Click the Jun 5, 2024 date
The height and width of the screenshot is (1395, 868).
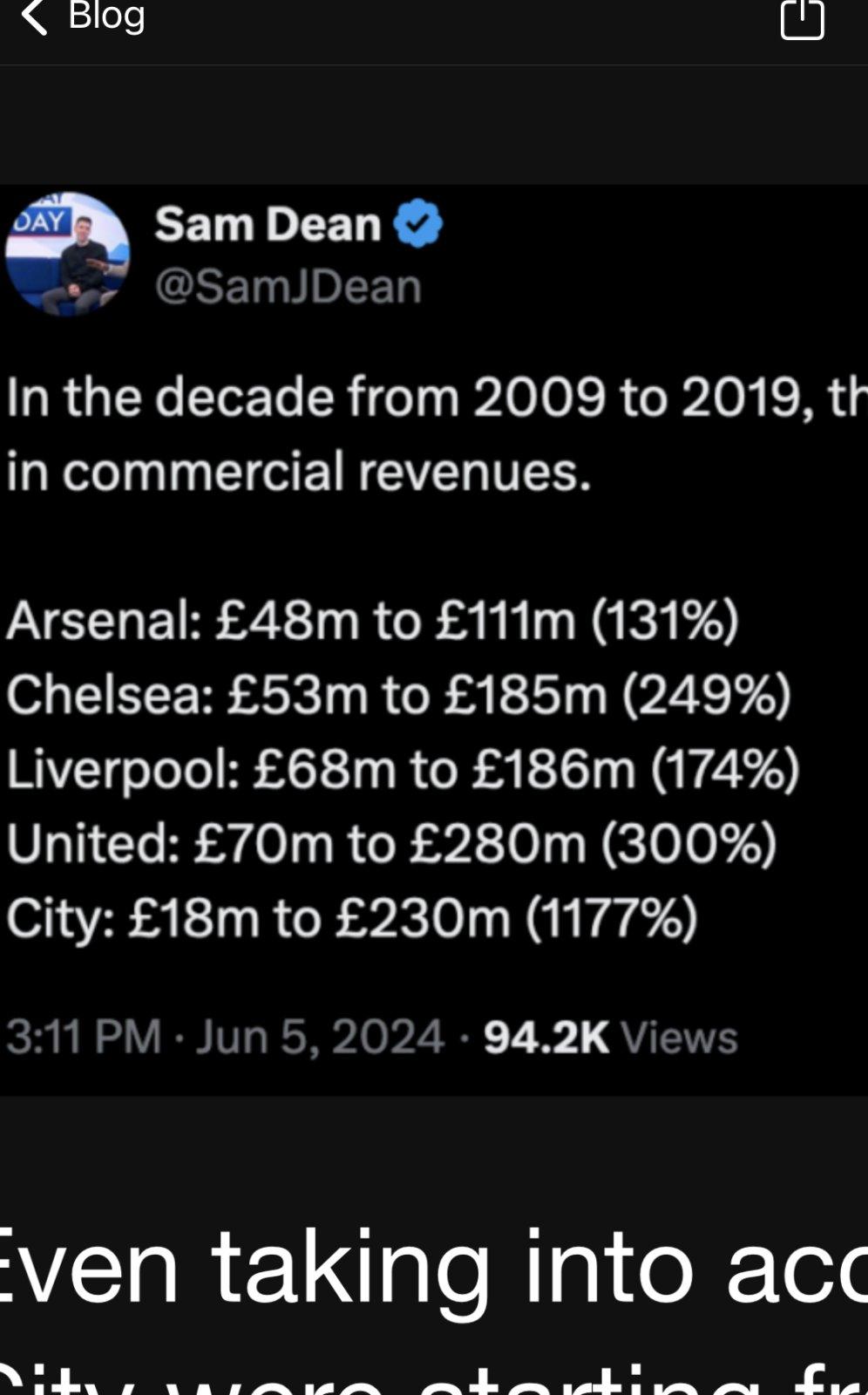[x=320, y=1037]
